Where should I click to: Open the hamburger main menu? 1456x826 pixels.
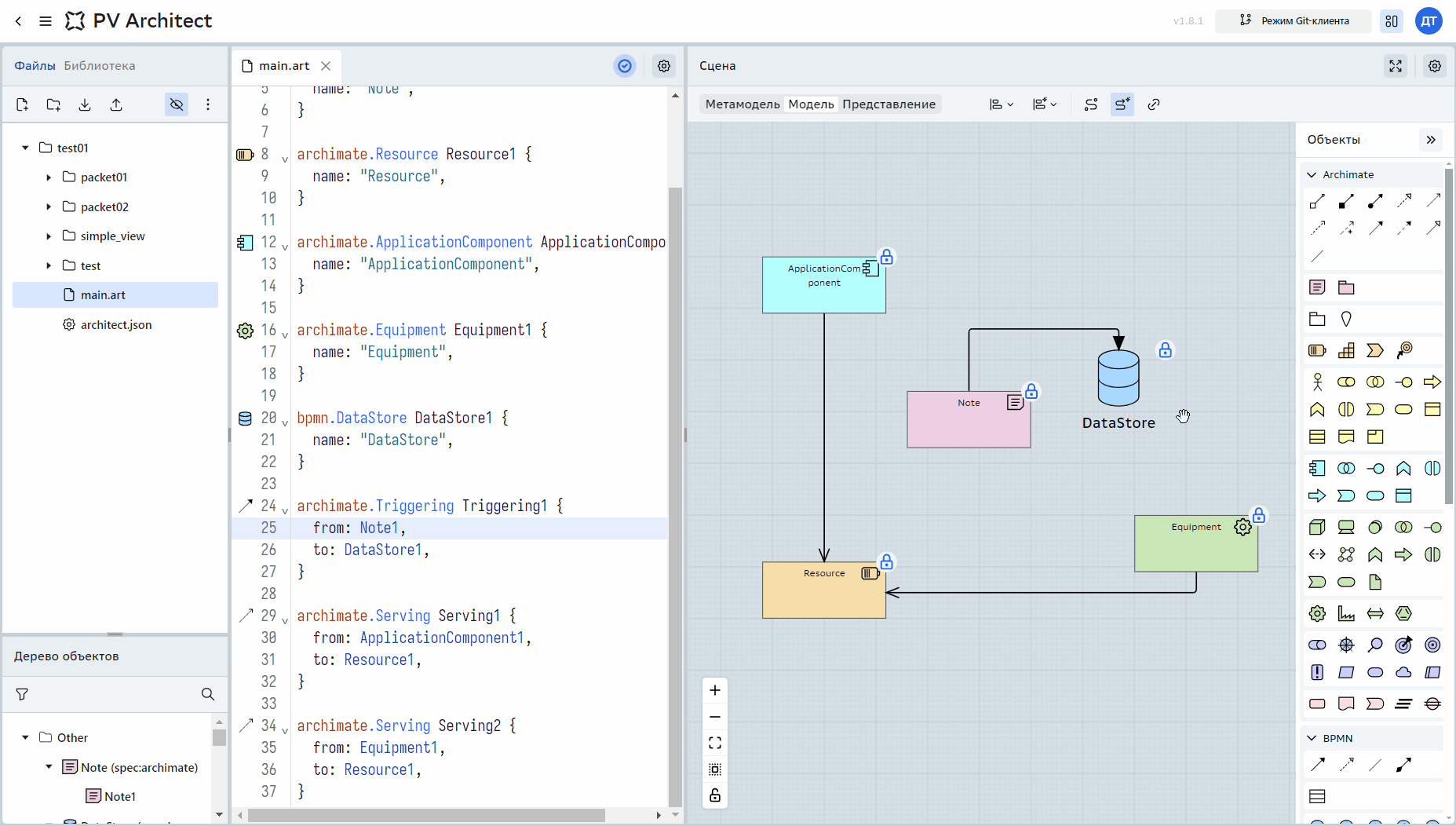click(x=46, y=21)
